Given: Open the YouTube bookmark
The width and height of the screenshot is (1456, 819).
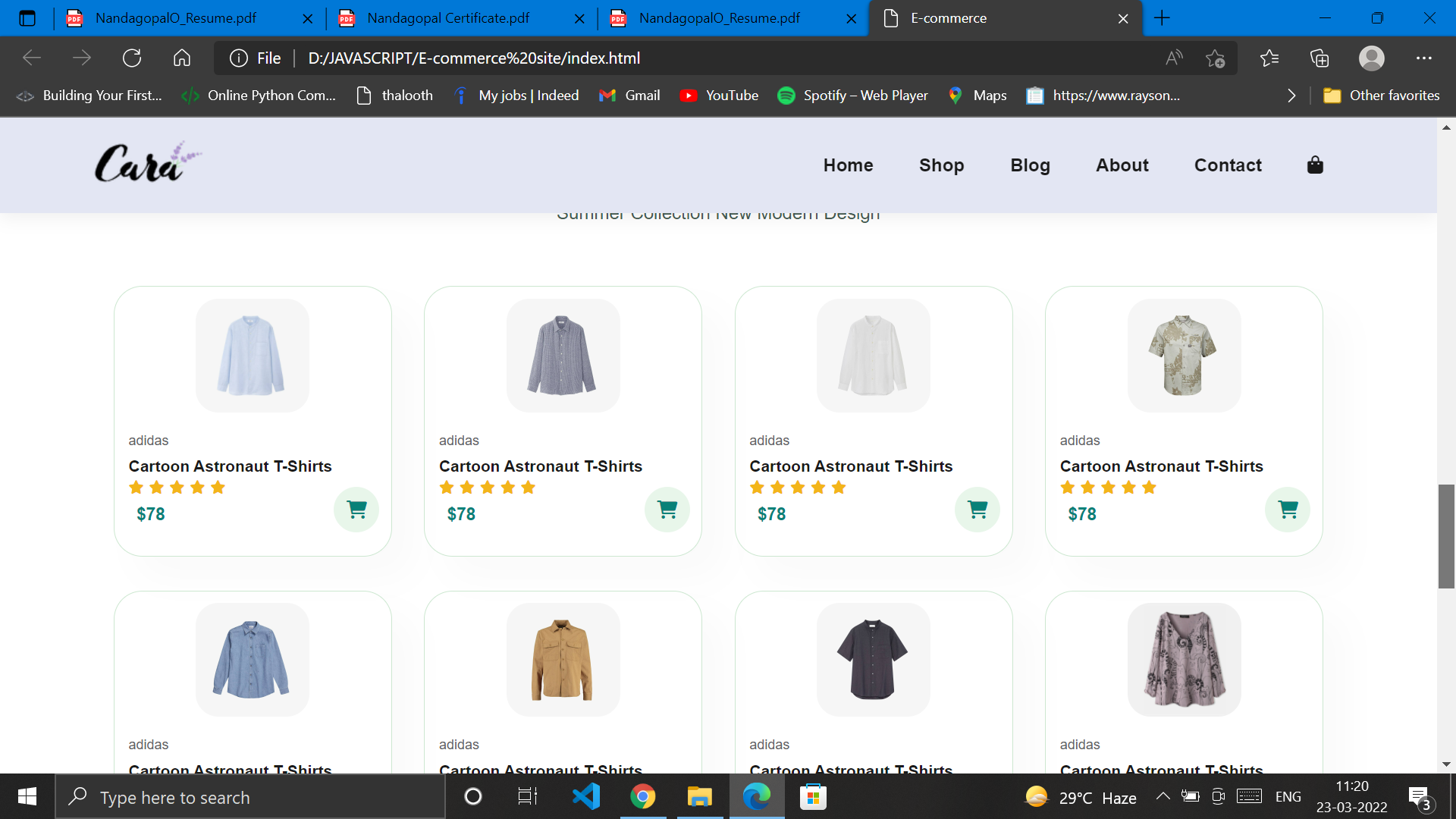Looking at the screenshot, I should click(x=719, y=96).
